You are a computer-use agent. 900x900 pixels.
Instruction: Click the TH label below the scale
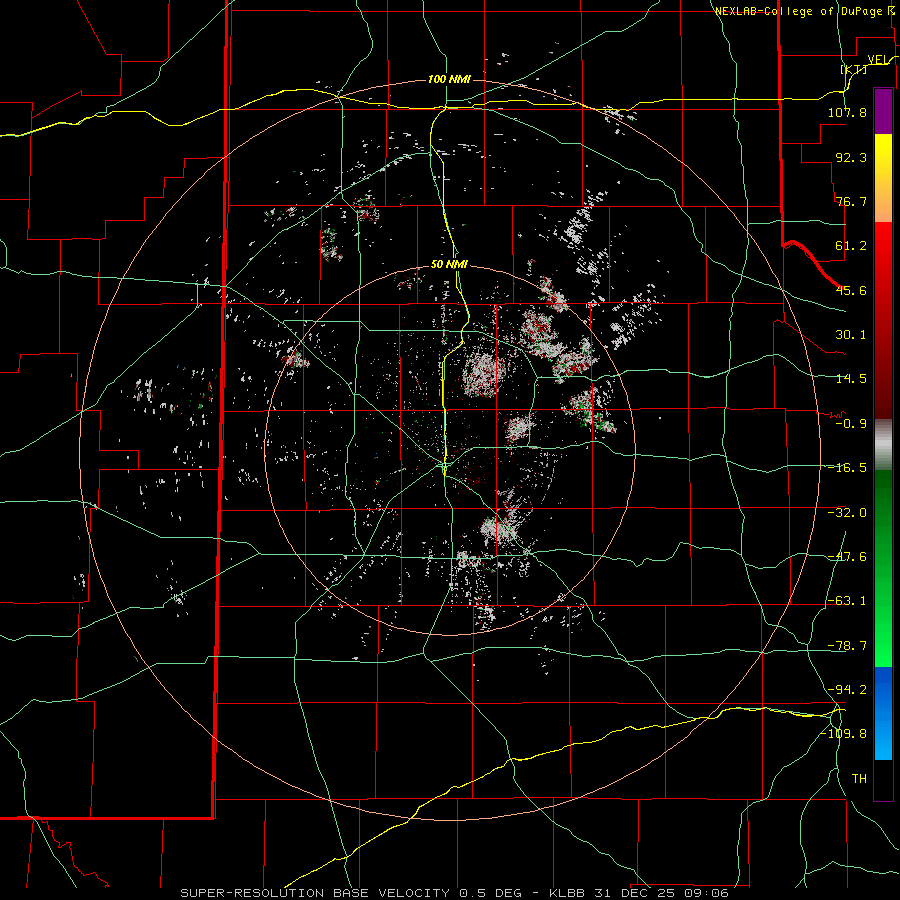[859, 779]
